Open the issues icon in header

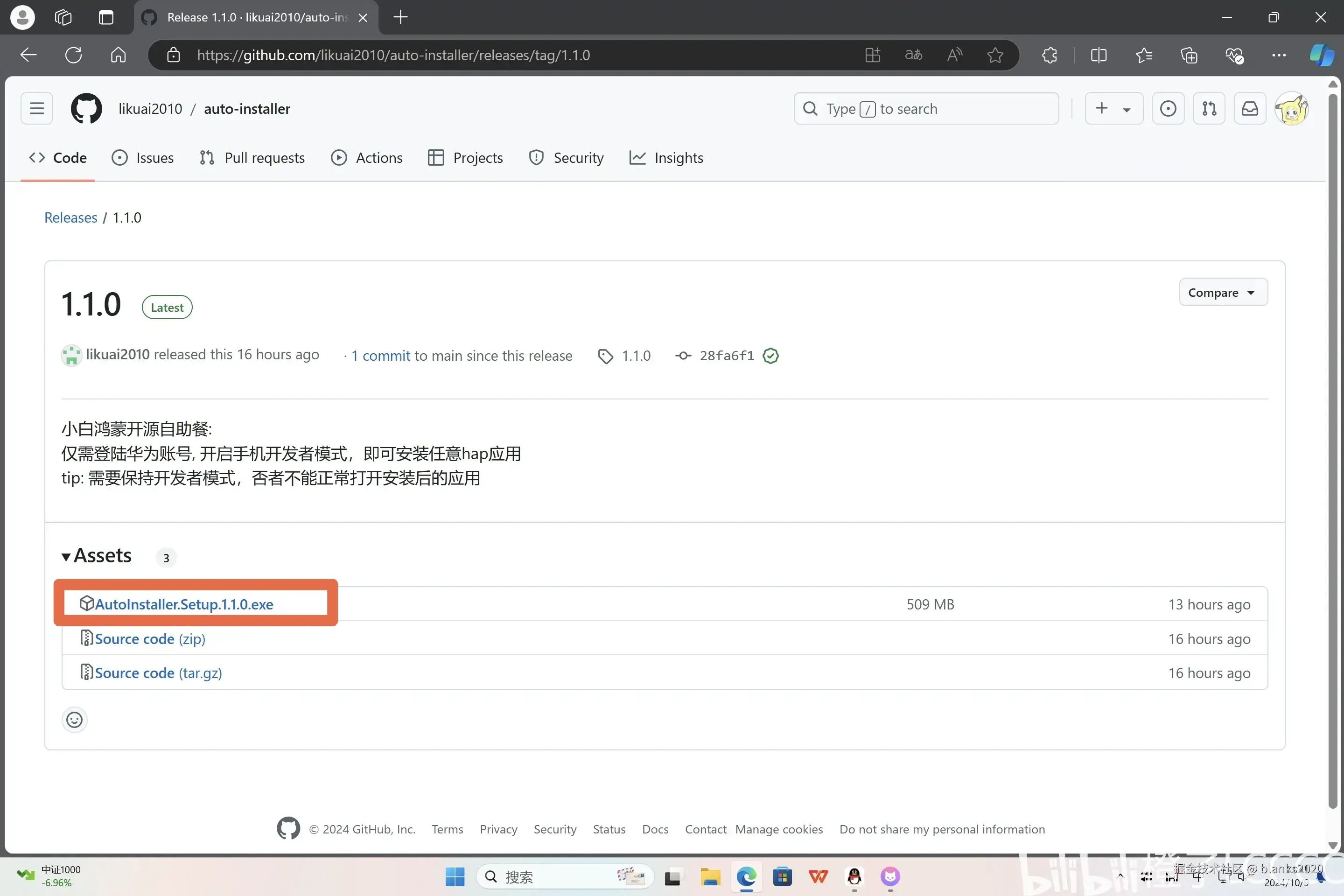click(x=1168, y=109)
